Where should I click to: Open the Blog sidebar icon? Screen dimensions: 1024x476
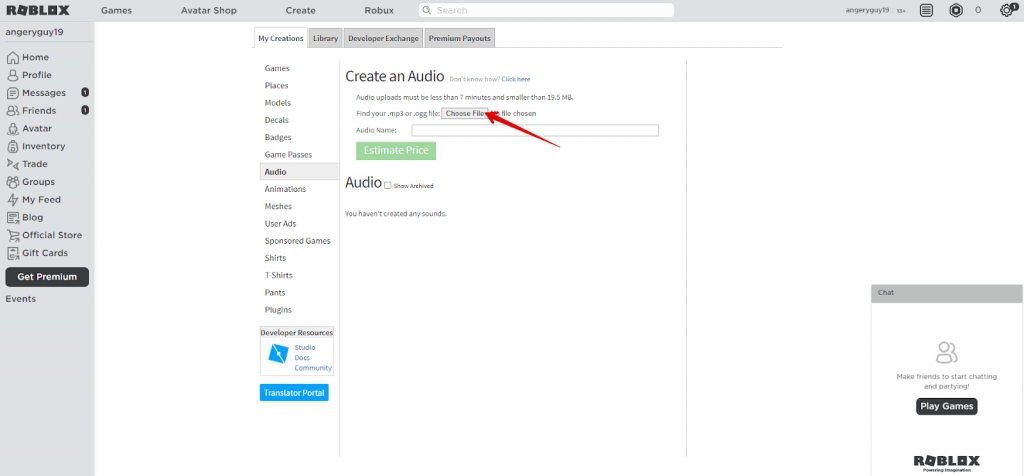[12, 217]
